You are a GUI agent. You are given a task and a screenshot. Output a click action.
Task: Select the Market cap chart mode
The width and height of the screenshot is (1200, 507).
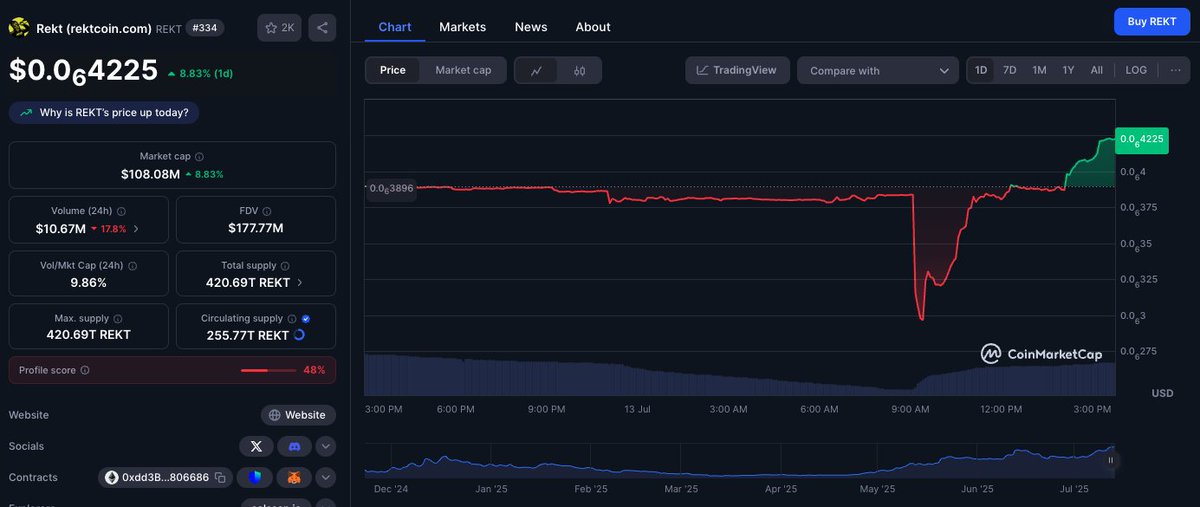pyautogui.click(x=463, y=70)
